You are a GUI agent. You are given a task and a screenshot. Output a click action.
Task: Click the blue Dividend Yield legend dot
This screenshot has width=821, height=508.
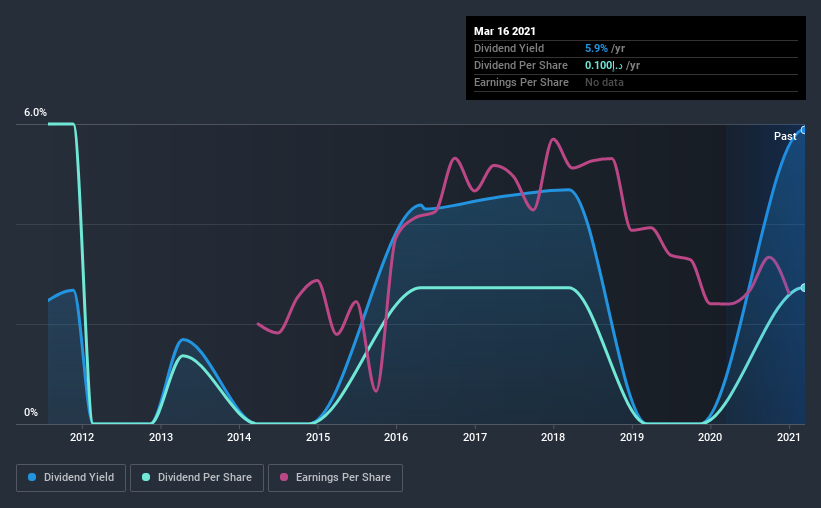click(32, 477)
